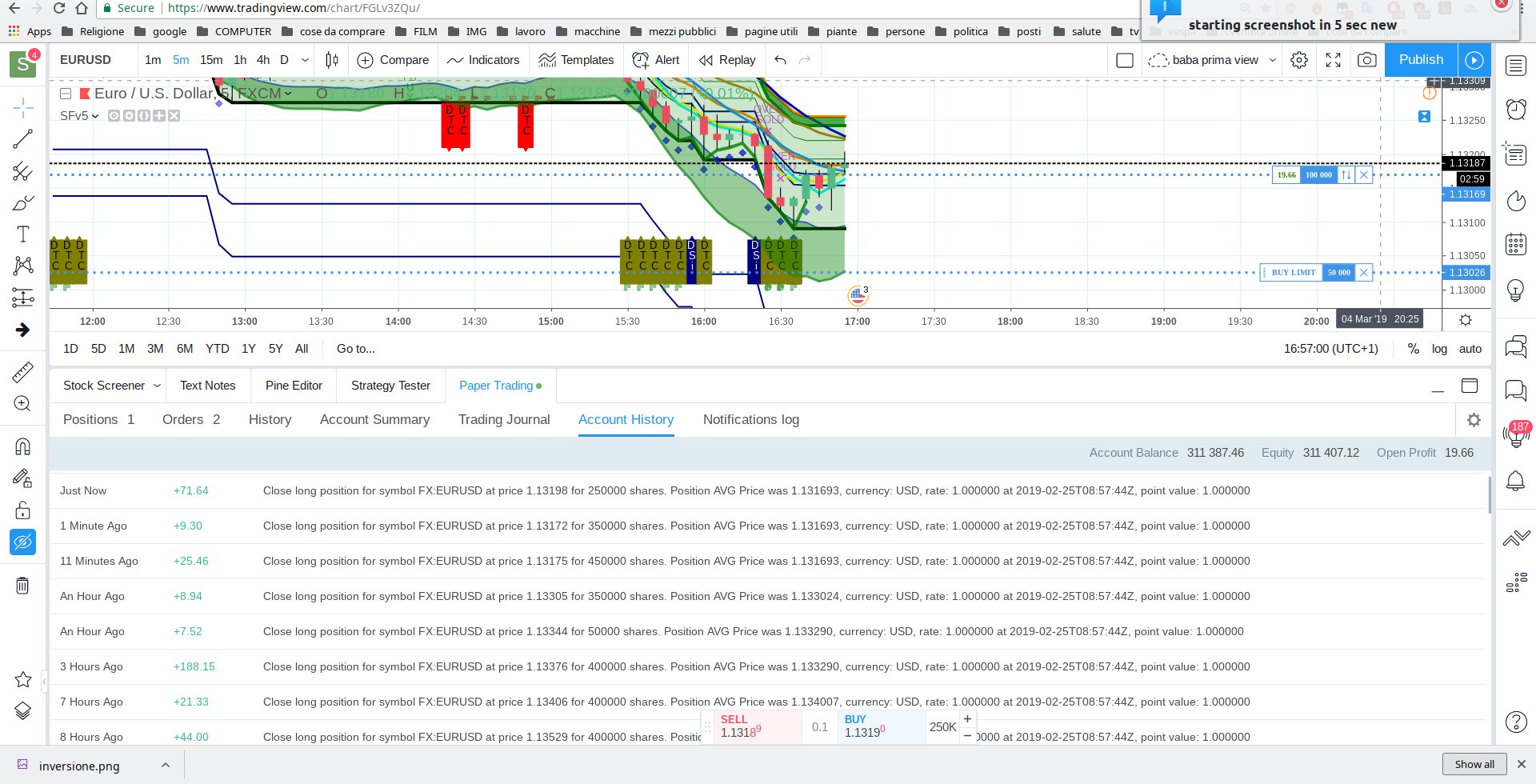The image size is (1536, 784).
Task: Select the trend line drawing tool
Action: (23, 139)
